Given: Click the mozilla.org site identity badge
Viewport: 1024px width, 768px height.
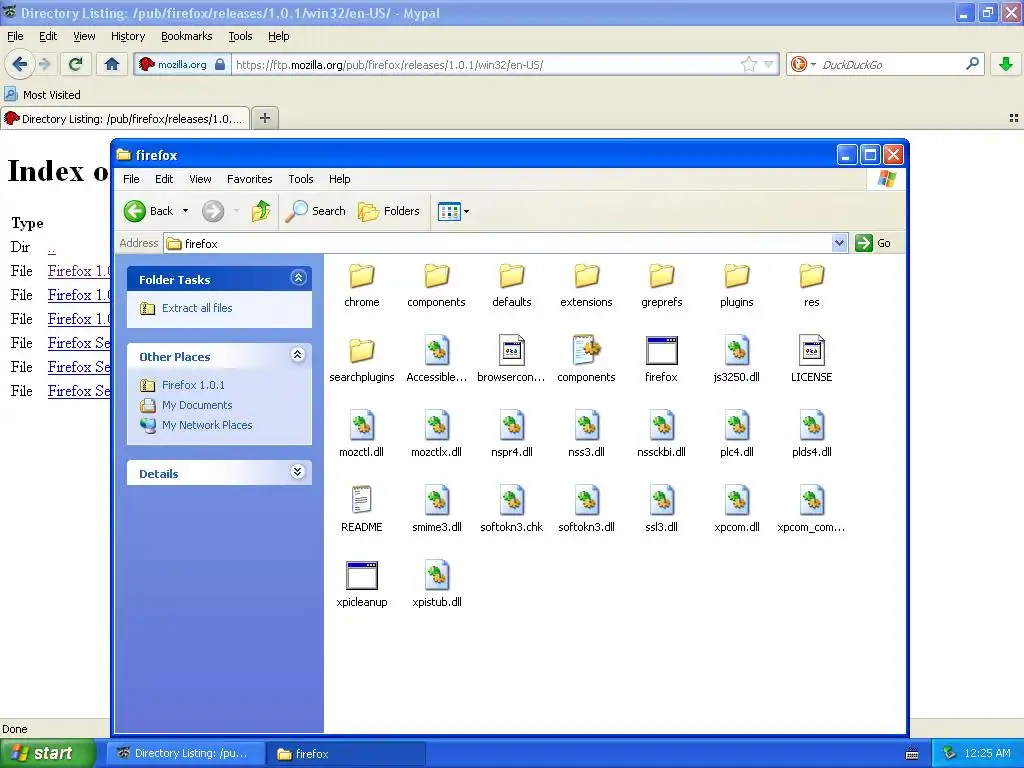Looking at the screenshot, I should pos(182,64).
